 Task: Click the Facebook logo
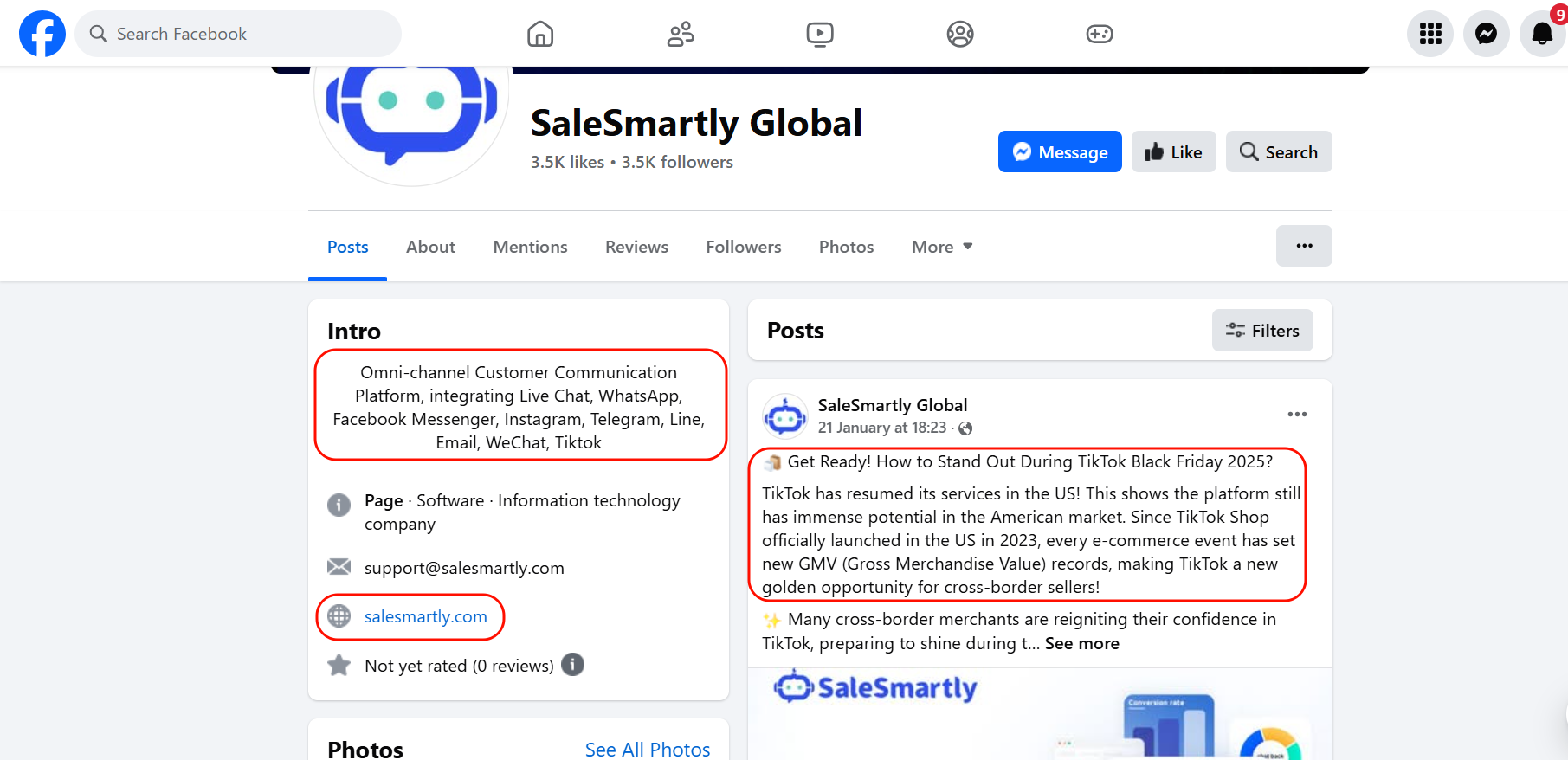coord(42,34)
